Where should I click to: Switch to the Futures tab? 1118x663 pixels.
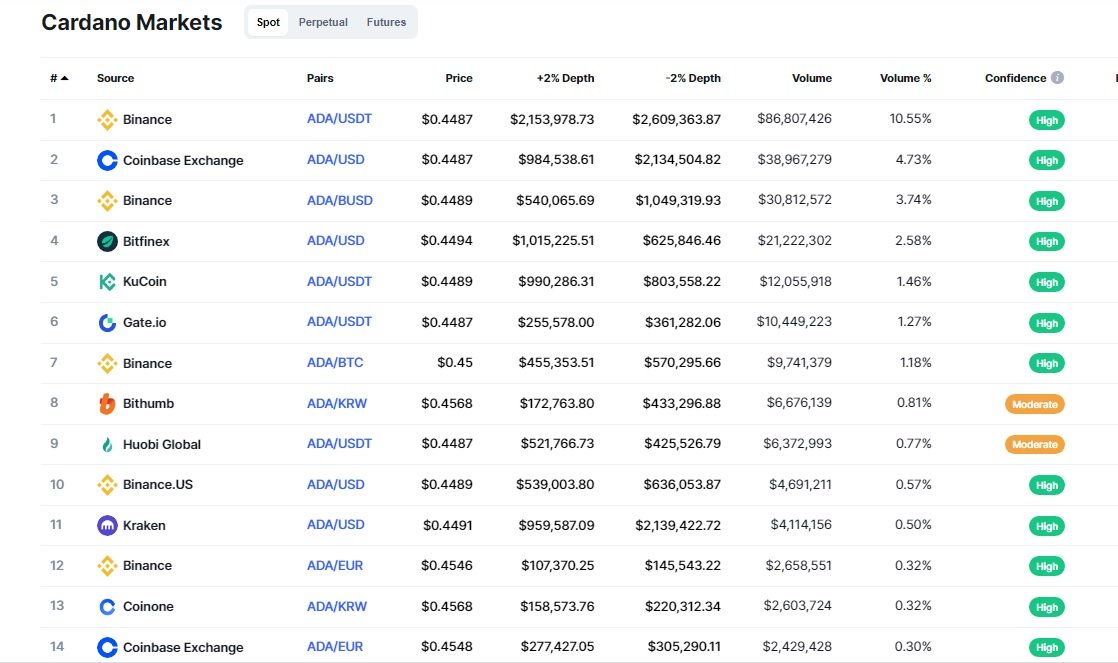coord(386,22)
